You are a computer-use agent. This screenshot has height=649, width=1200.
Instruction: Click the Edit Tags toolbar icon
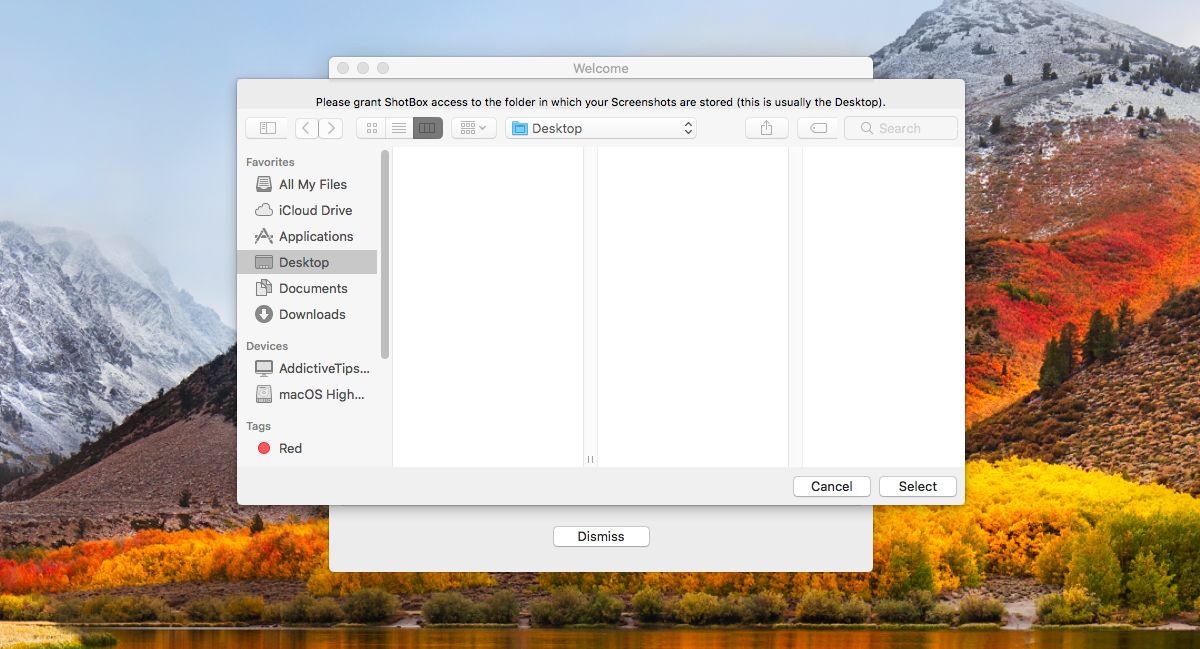(x=818, y=128)
